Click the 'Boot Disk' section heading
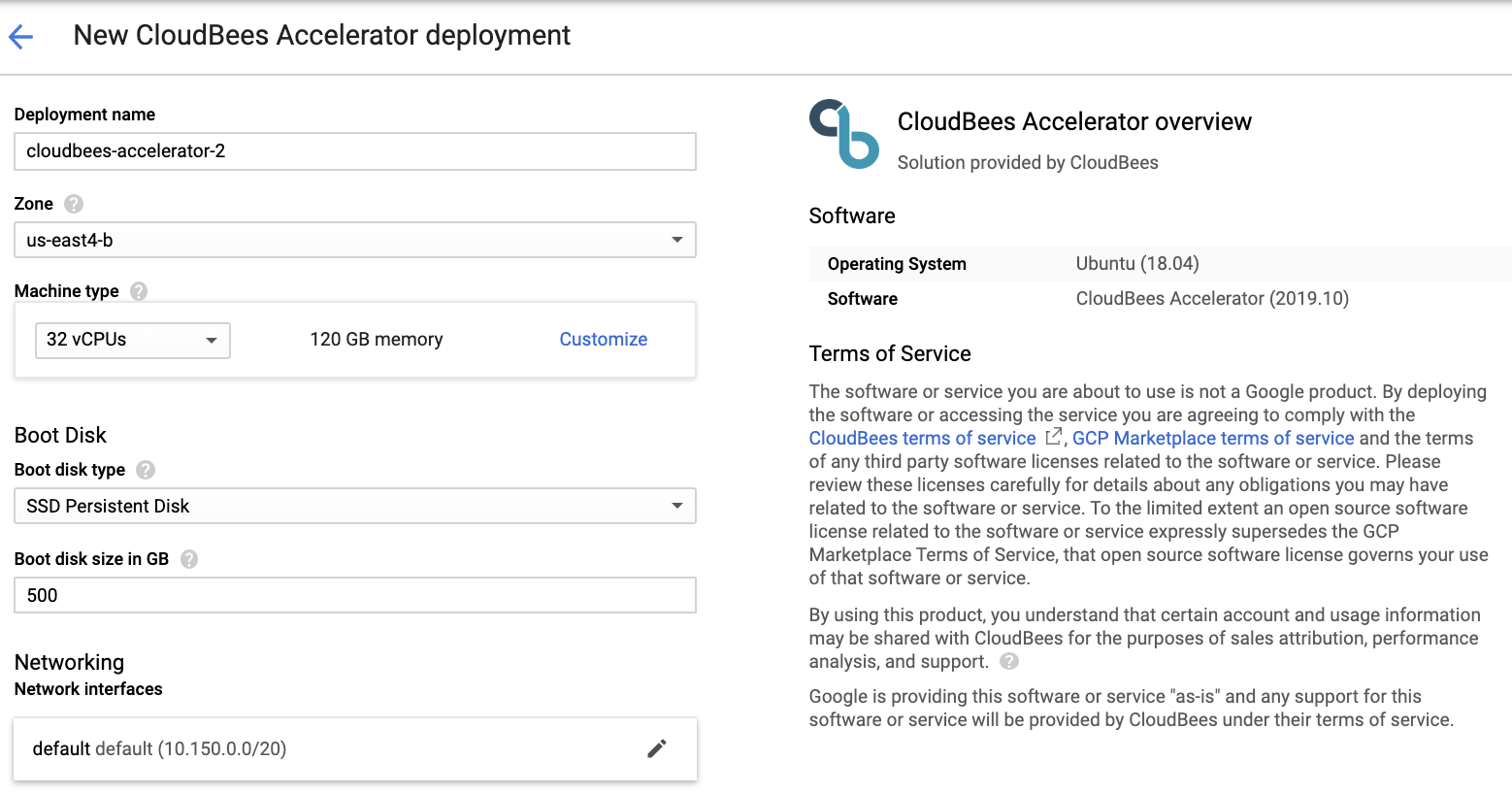Viewport: 1512px width, 794px height. tap(60, 435)
